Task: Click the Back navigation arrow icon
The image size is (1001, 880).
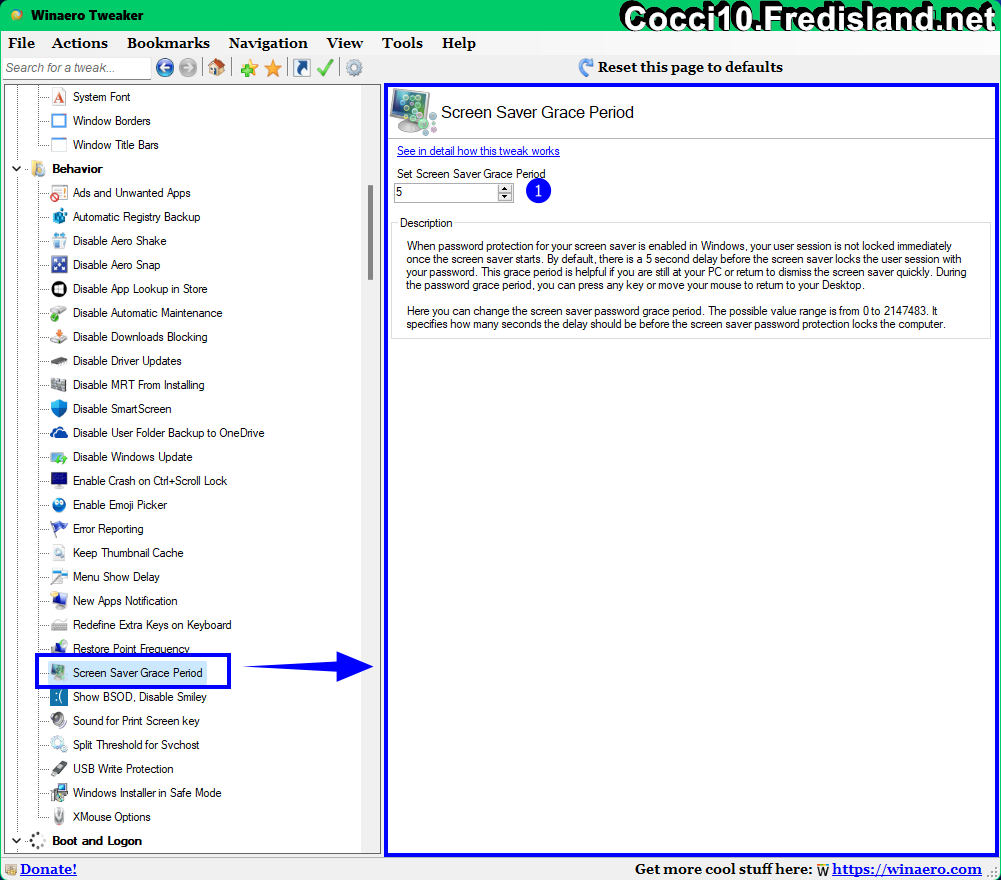Action: click(165, 68)
